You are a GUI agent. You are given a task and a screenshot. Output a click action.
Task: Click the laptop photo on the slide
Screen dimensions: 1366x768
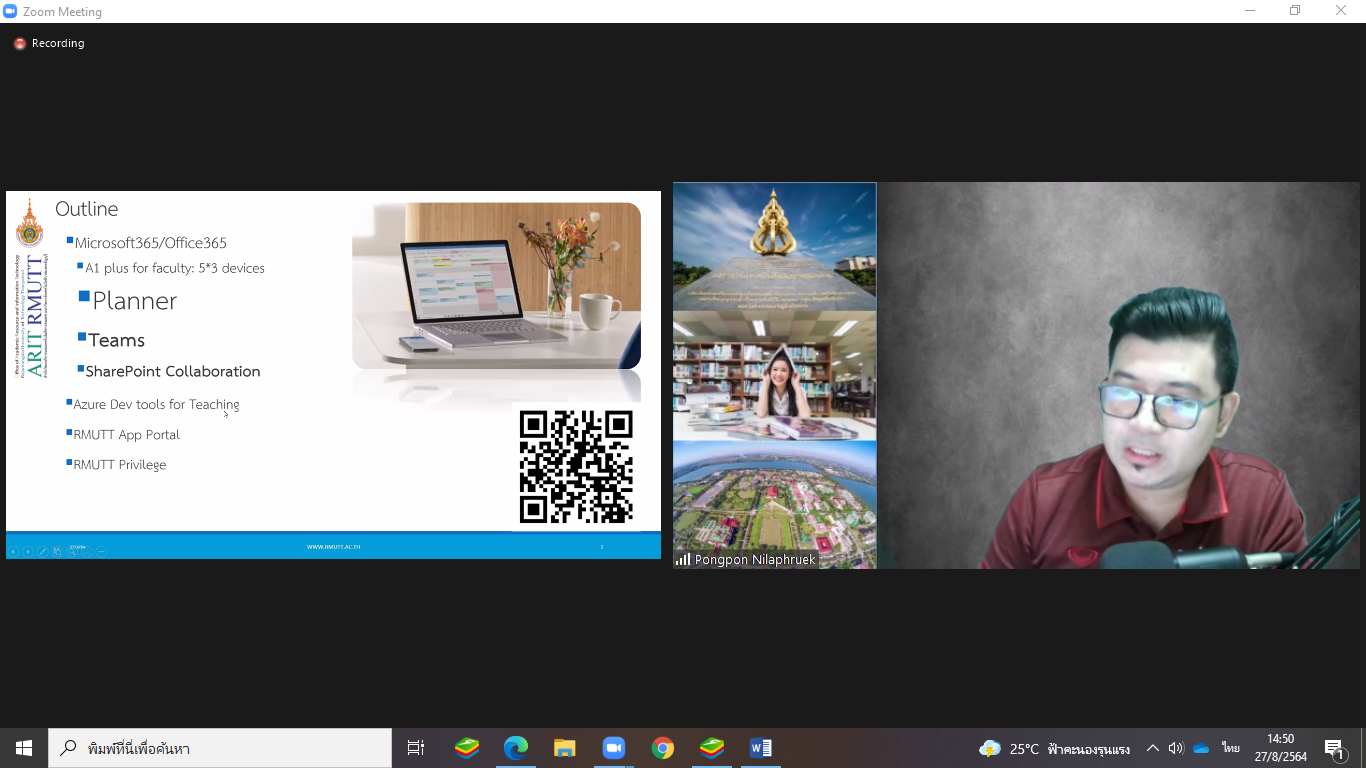click(496, 286)
